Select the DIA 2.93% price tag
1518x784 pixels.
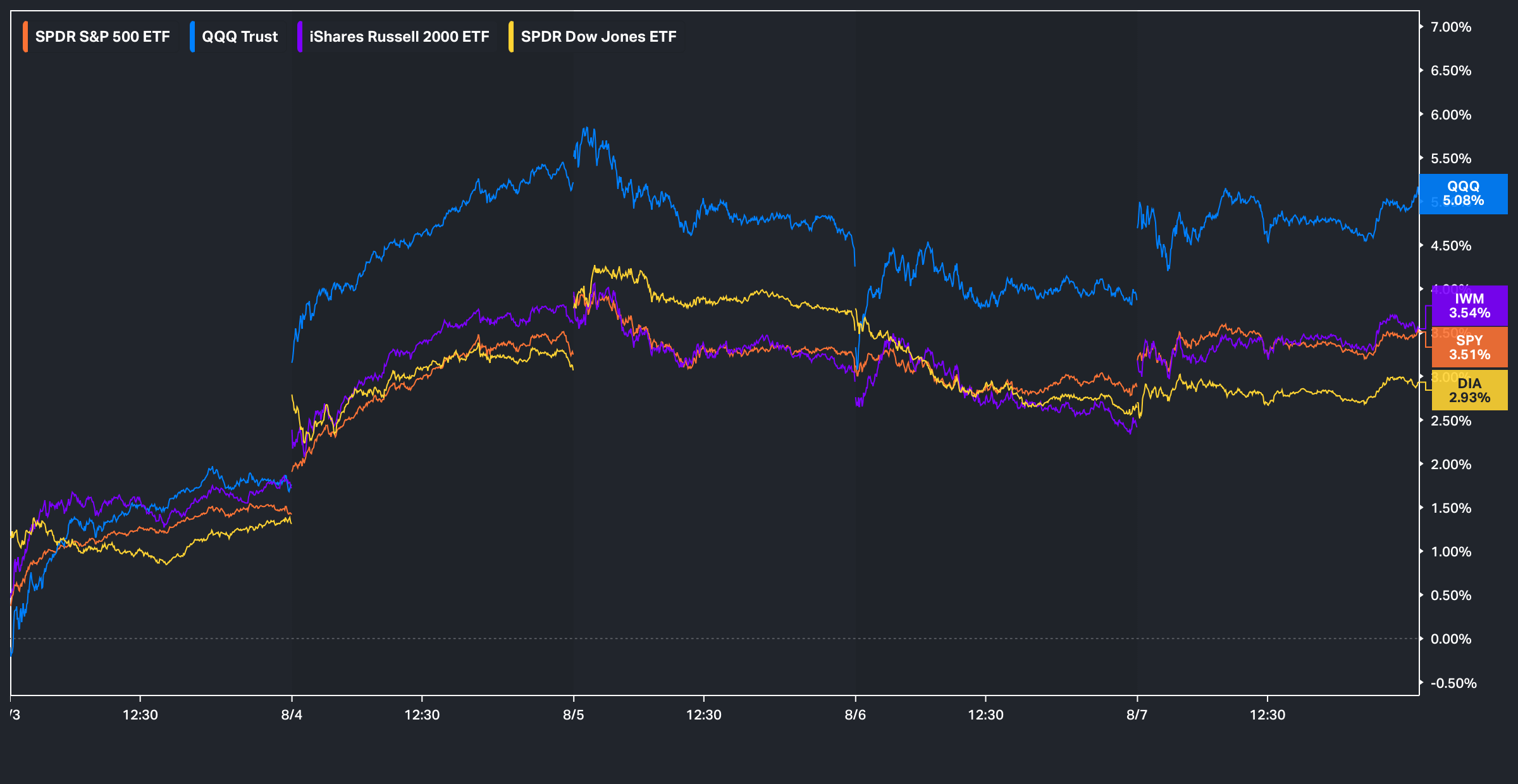1469,390
